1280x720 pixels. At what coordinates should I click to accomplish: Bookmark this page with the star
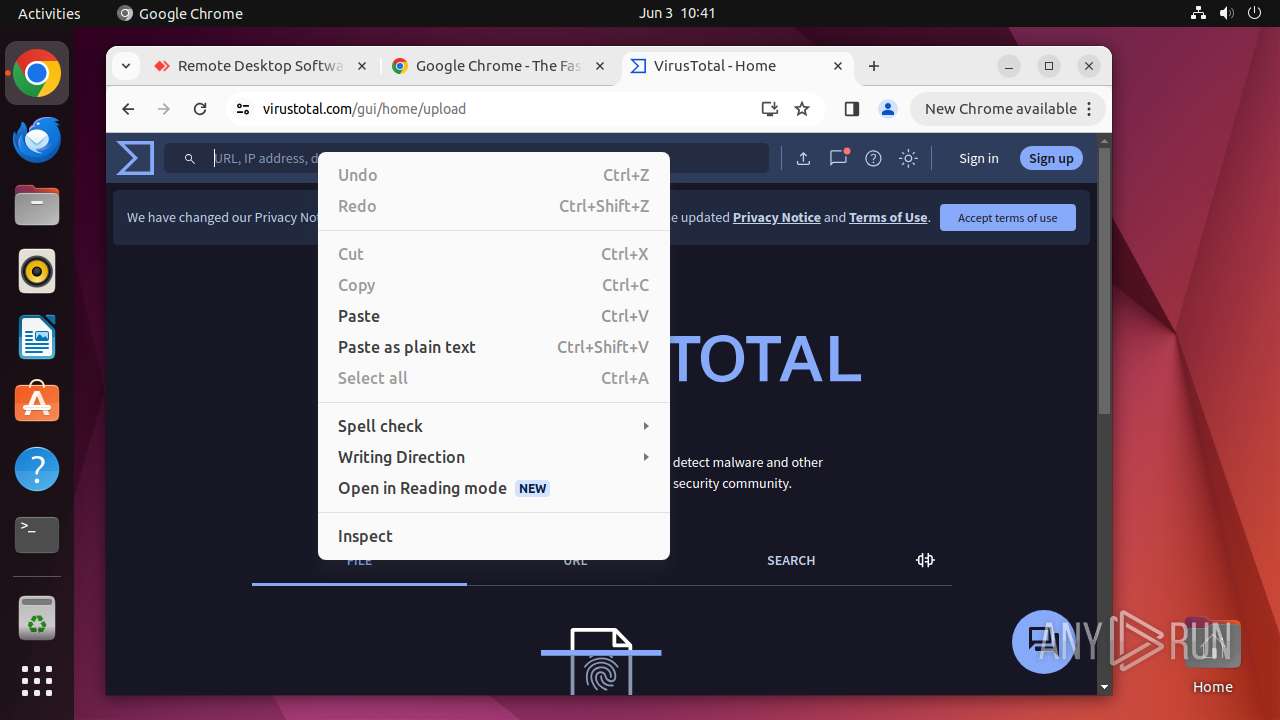802,109
